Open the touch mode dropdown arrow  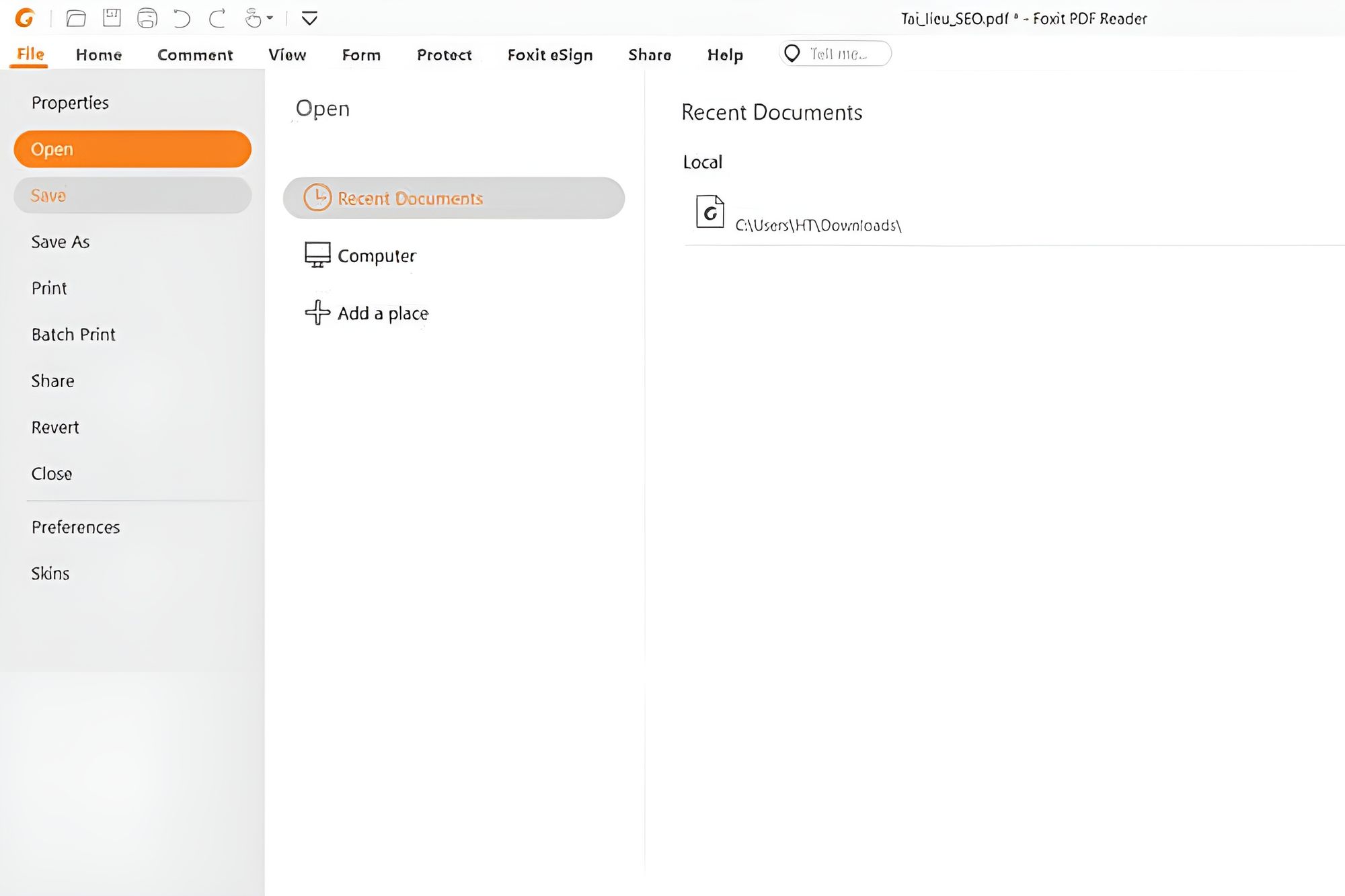[270, 18]
